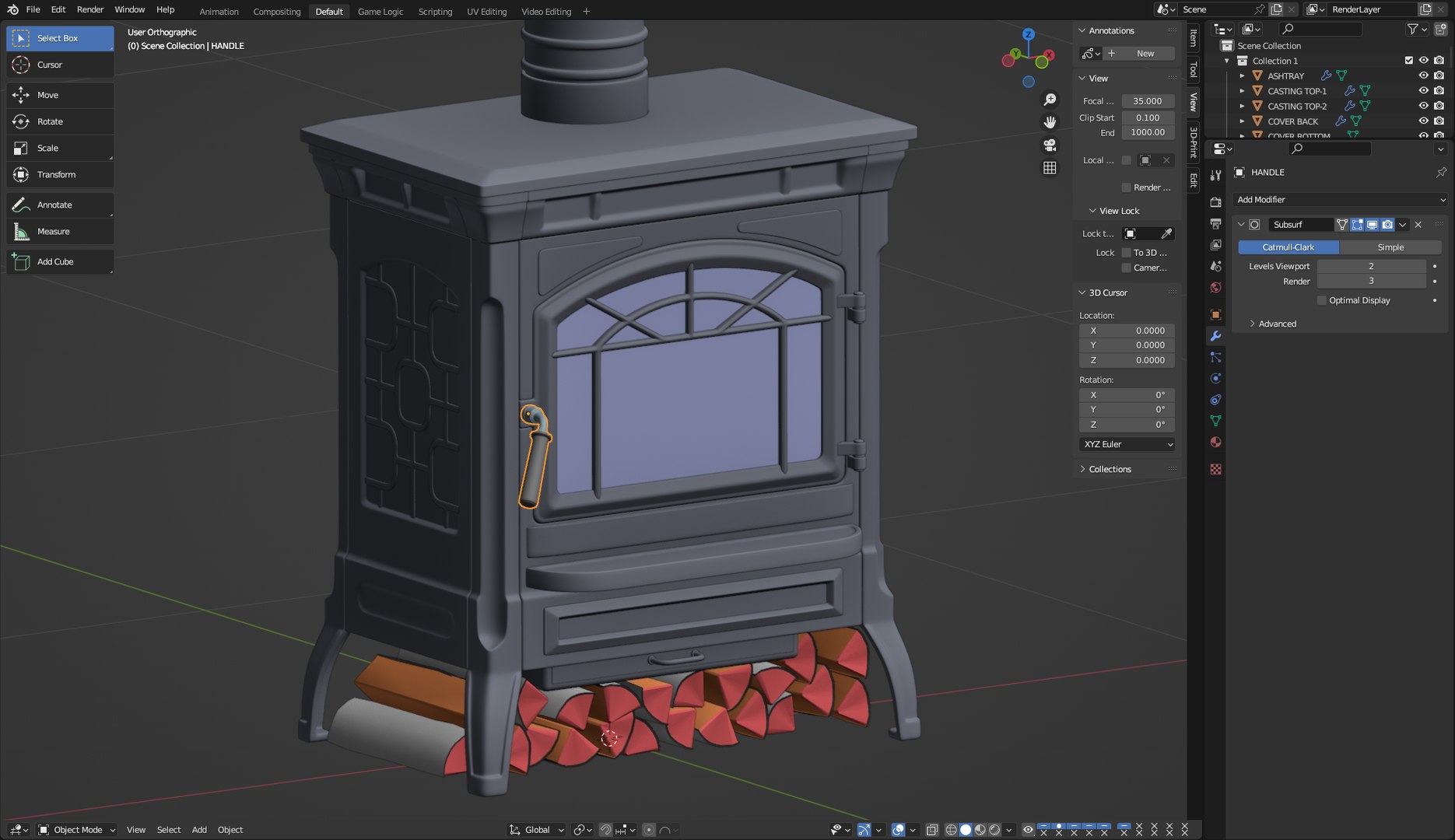1455x840 pixels.
Task: Open the Add Modifier dropdown
Action: click(1340, 200)
